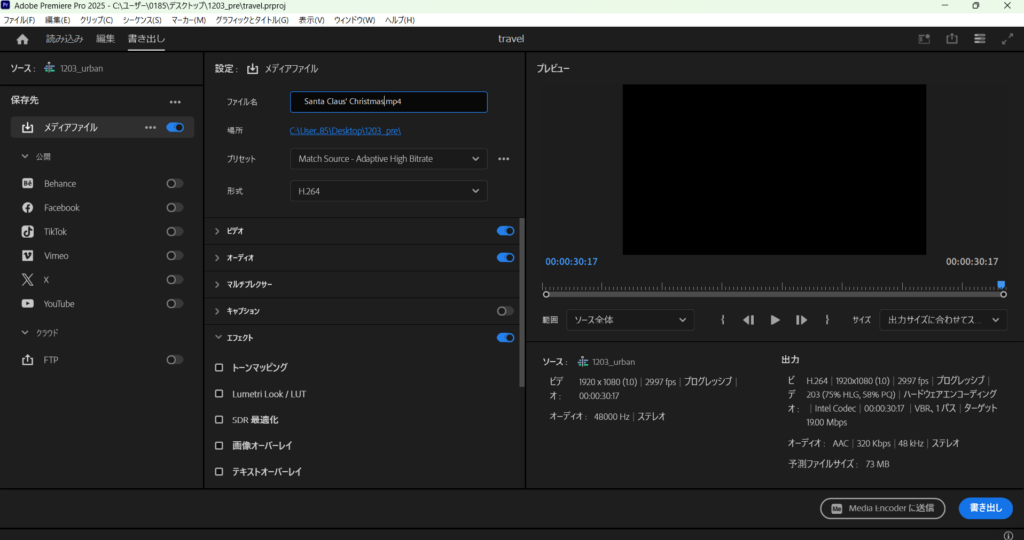Expand the ビデオ settings section
The width and height of the screenshot is (1024, 540).
point(218,231)
